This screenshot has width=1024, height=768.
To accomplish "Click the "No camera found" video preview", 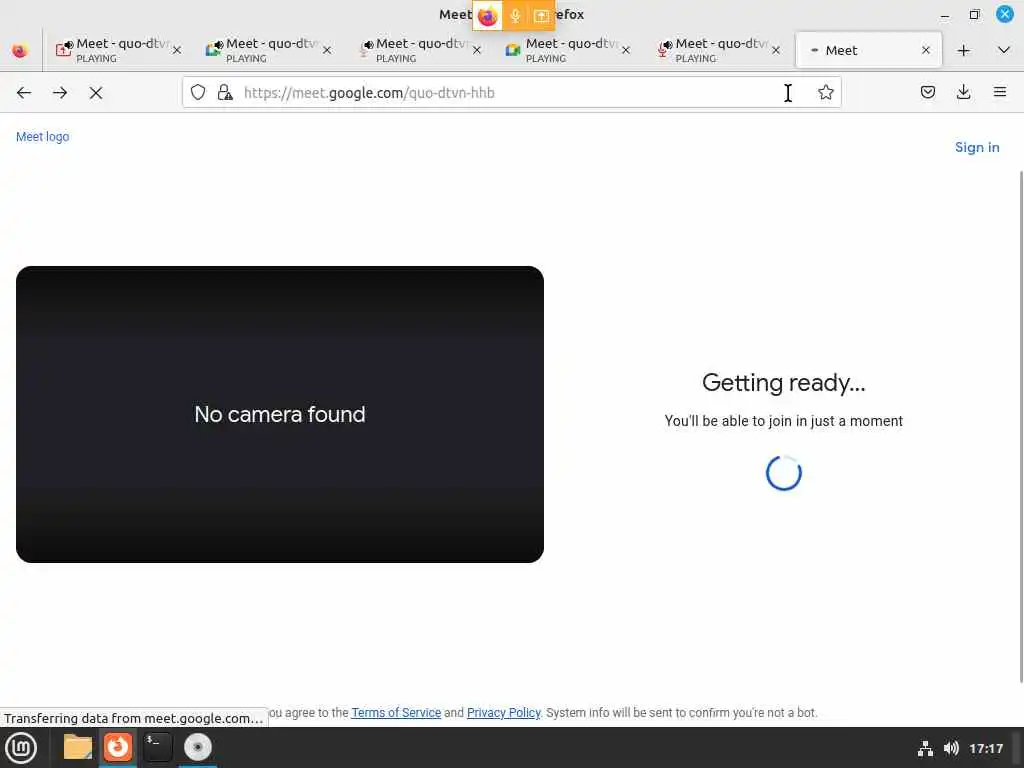I will (x=280, y=414).
